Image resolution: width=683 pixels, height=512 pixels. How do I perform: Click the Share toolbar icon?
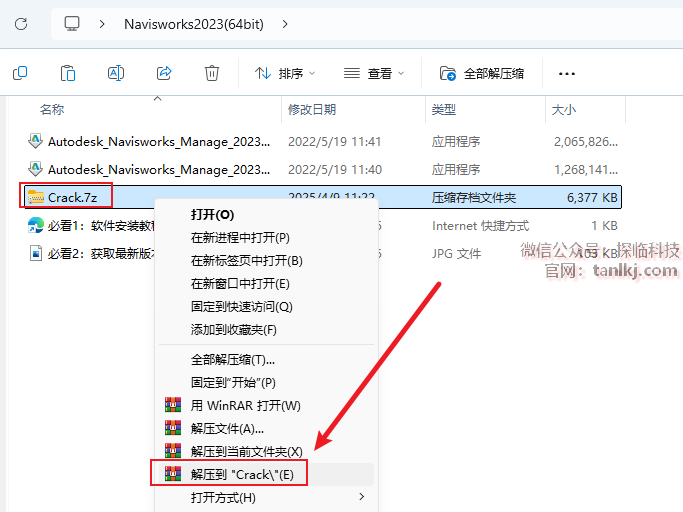pos(164,73)
